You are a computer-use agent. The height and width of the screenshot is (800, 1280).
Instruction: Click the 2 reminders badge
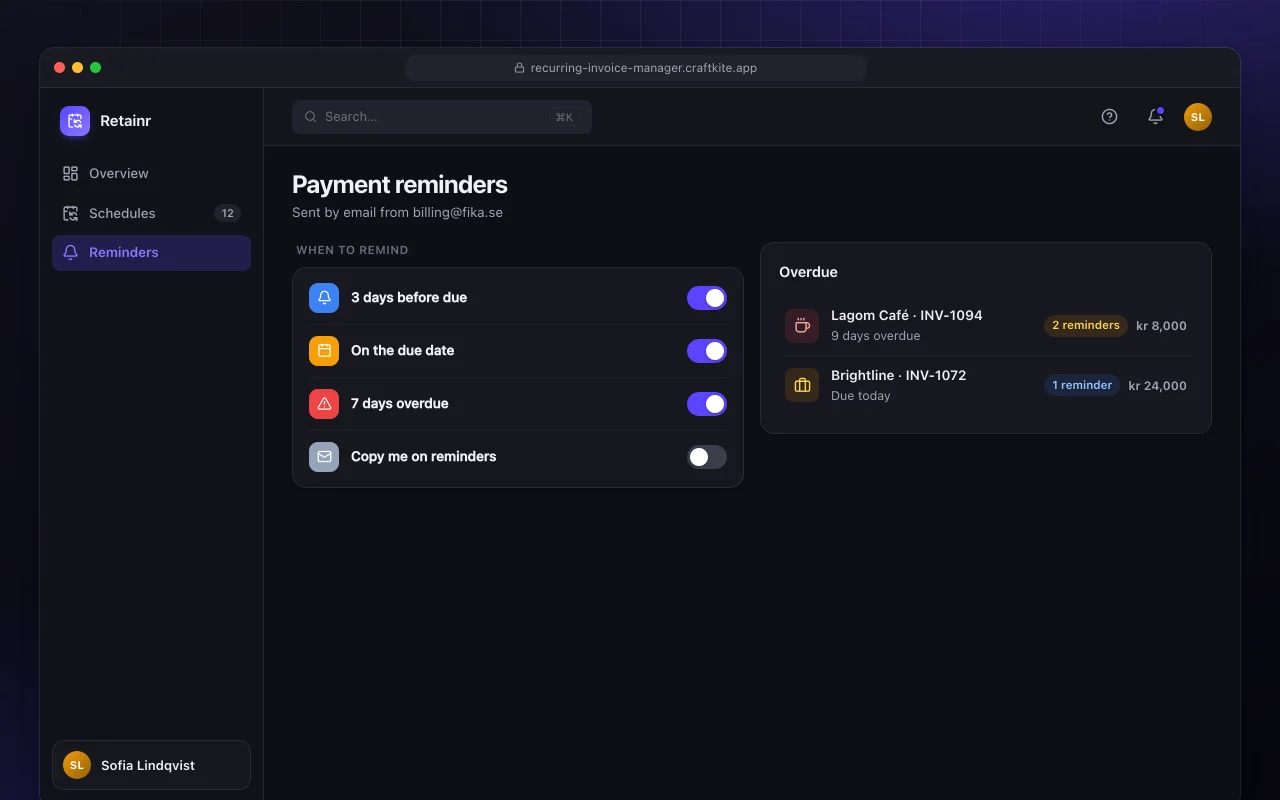1086,326
